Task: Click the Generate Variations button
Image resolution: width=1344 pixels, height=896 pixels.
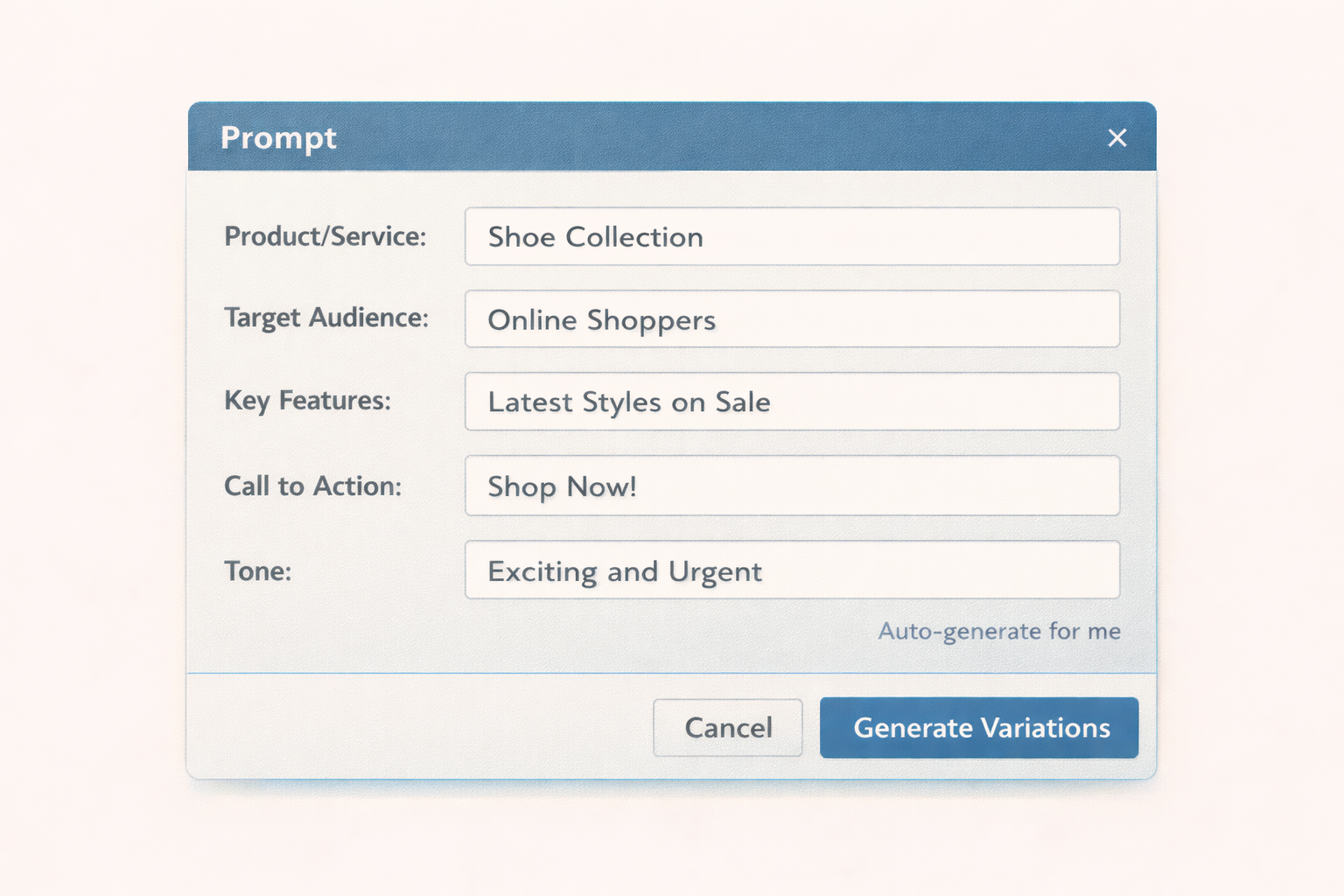Action: click(978, 727)
